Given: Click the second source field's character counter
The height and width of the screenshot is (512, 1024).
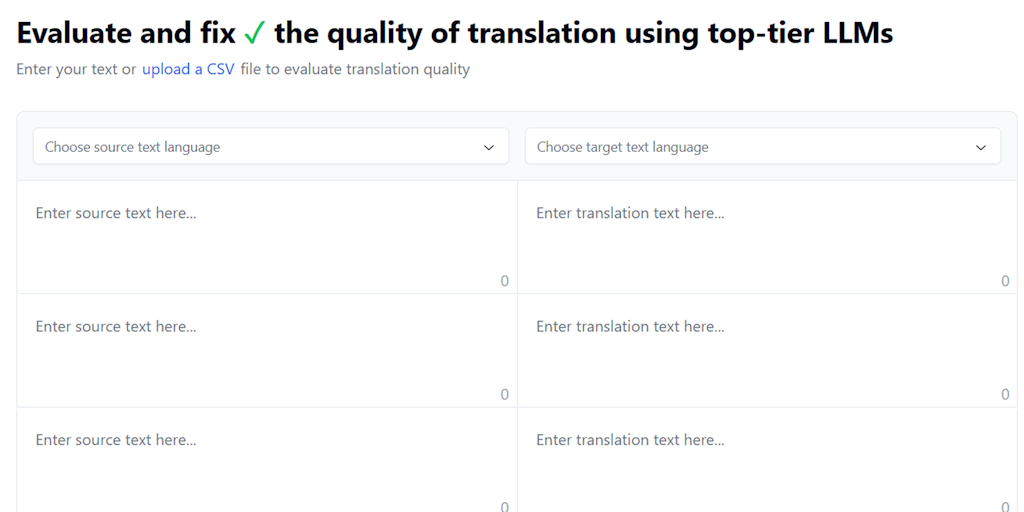Looking at the screenshot, I should [x=504, y=394].
